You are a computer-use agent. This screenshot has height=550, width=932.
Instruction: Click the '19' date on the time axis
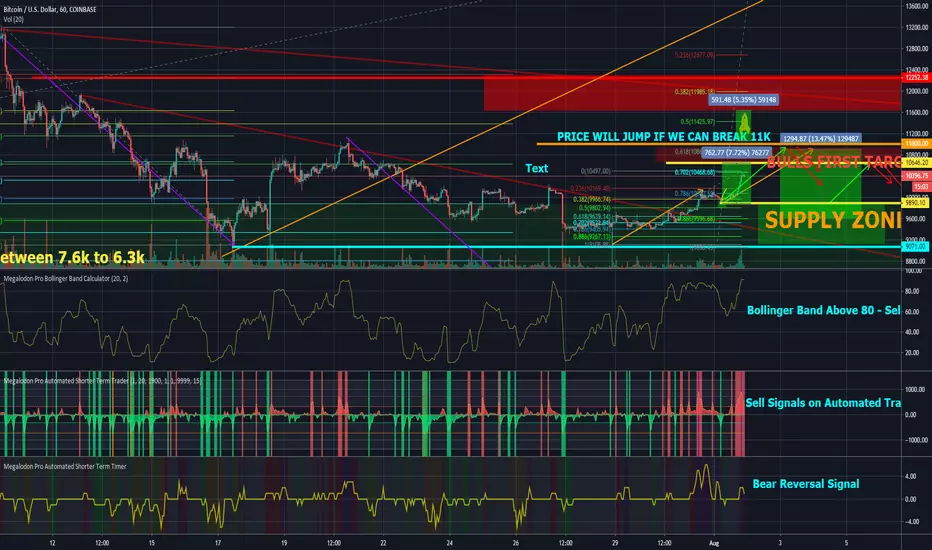(284, 543)
